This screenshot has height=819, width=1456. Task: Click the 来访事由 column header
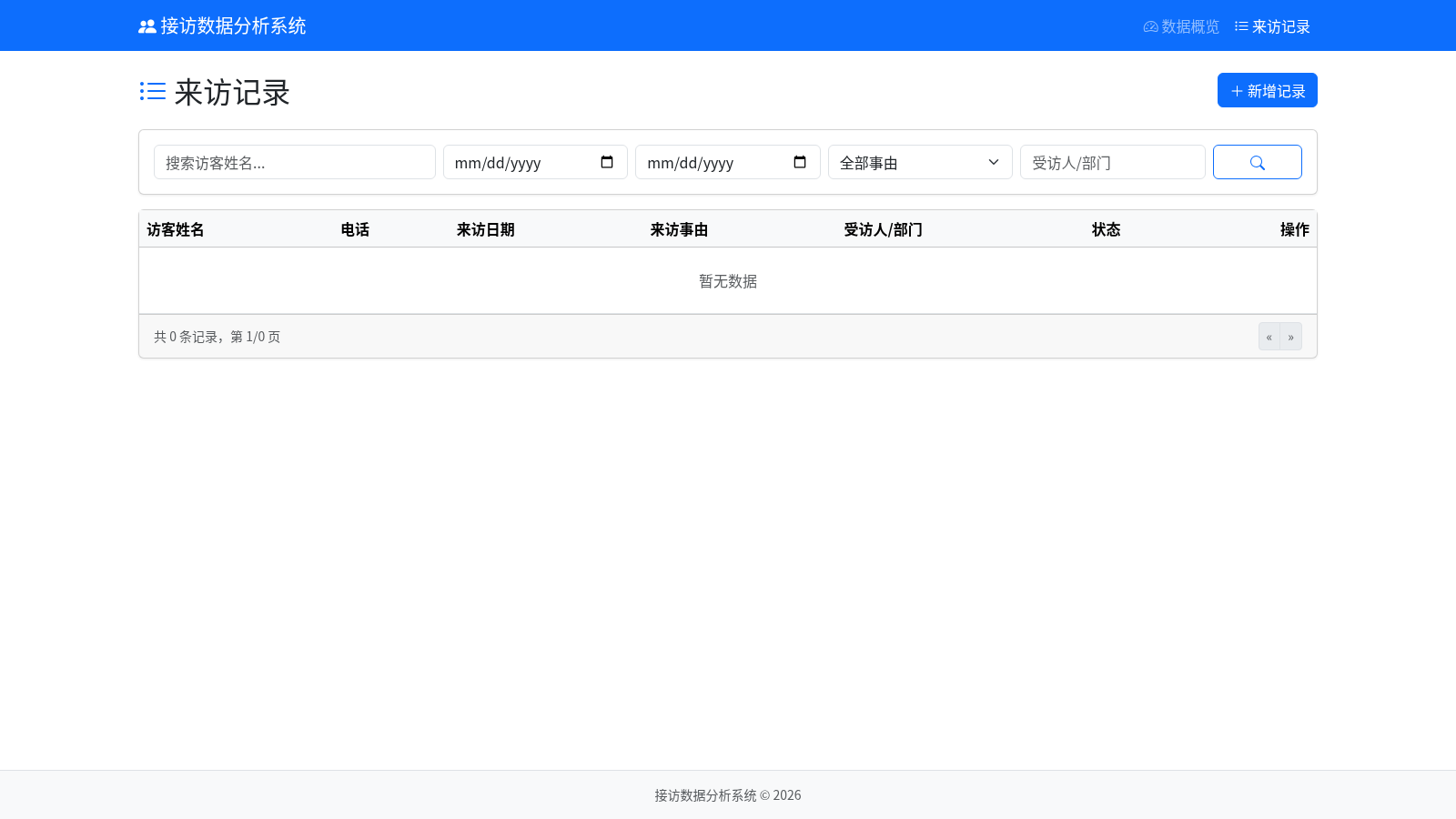coord(679,229)
